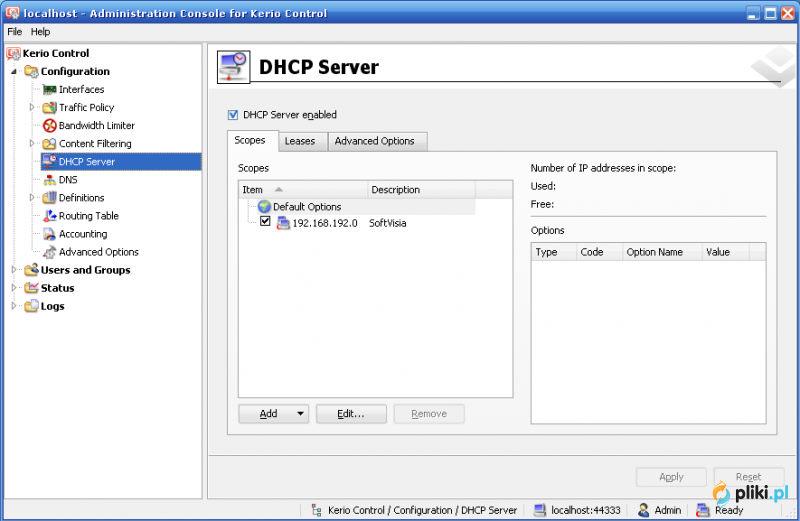The width and height of the screenshot is (800, 521).
Task: Click the Content Filtering icon
Action: click(49, 144)
